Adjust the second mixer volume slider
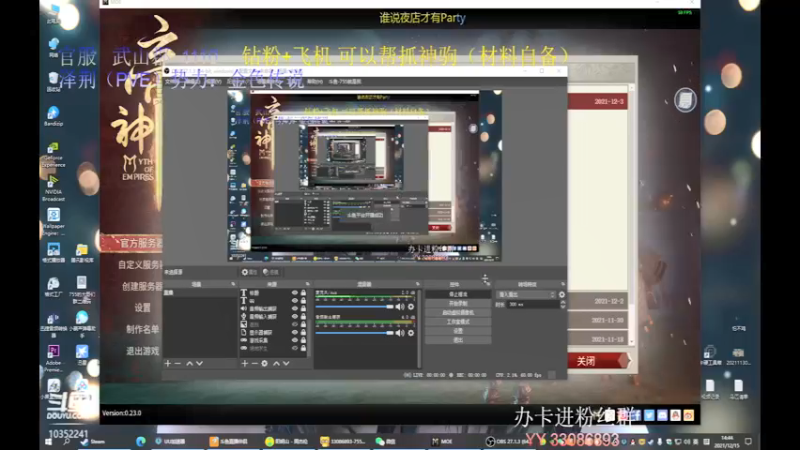Viewport: 800px width, 450px height. 354,333
